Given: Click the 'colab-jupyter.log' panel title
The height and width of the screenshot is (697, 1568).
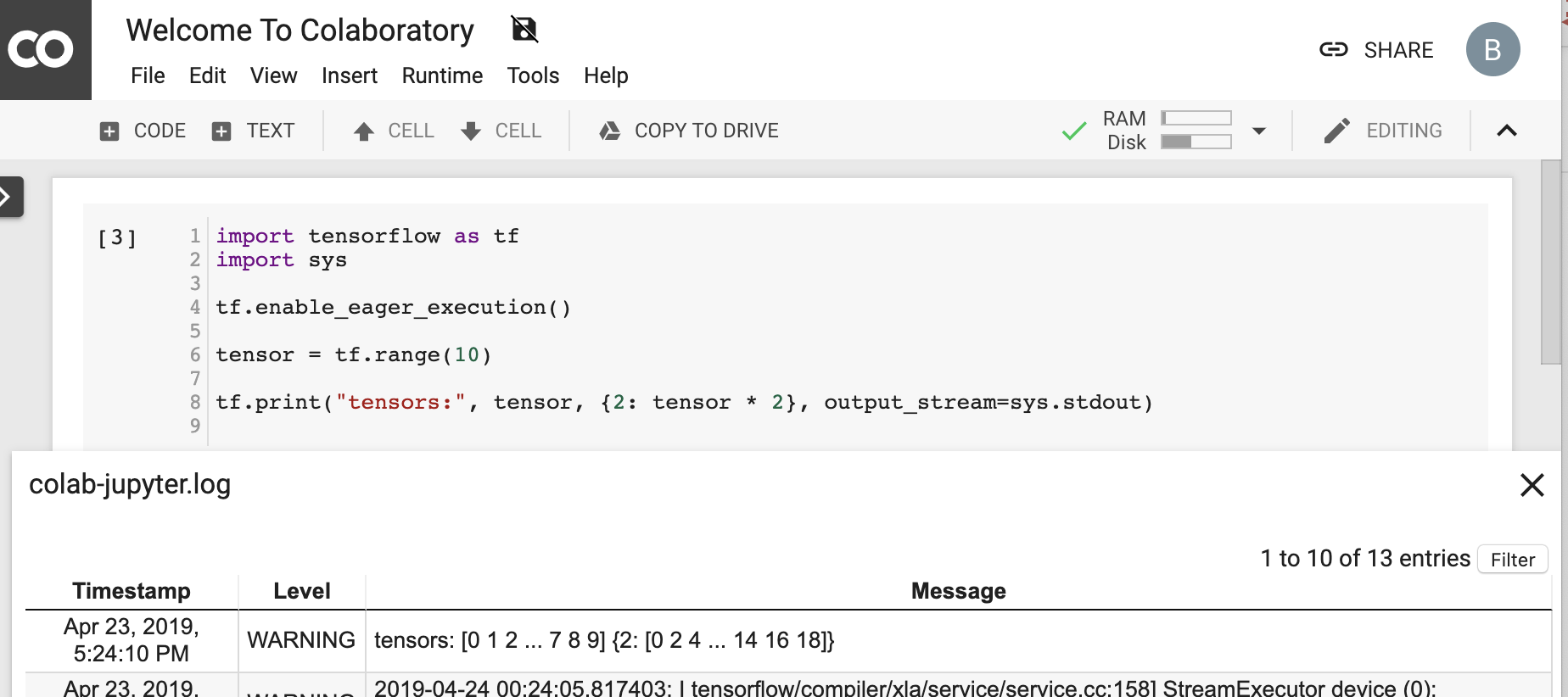Looking at the screenshot, I should (x=130, y=484).
